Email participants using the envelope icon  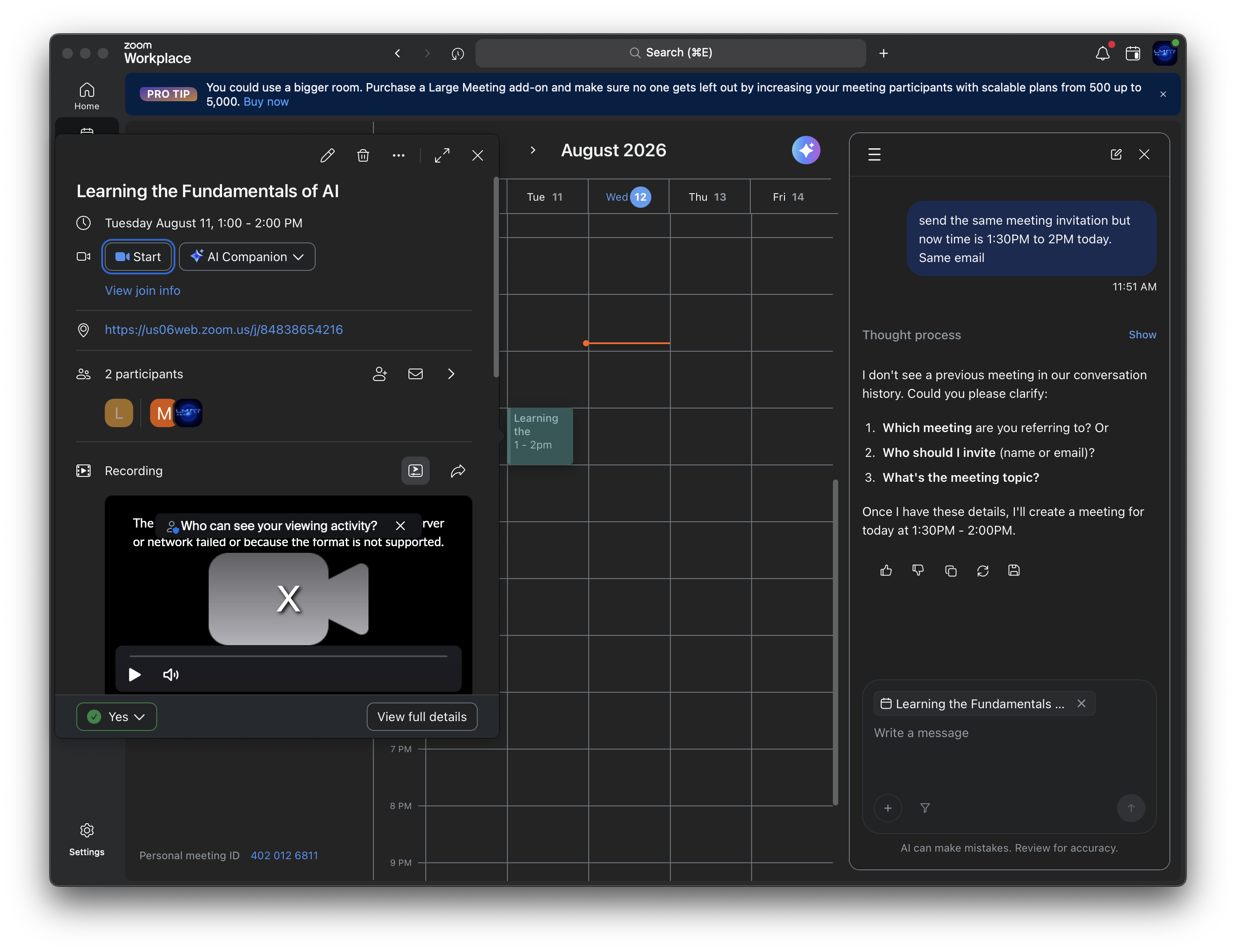(416, 373)
